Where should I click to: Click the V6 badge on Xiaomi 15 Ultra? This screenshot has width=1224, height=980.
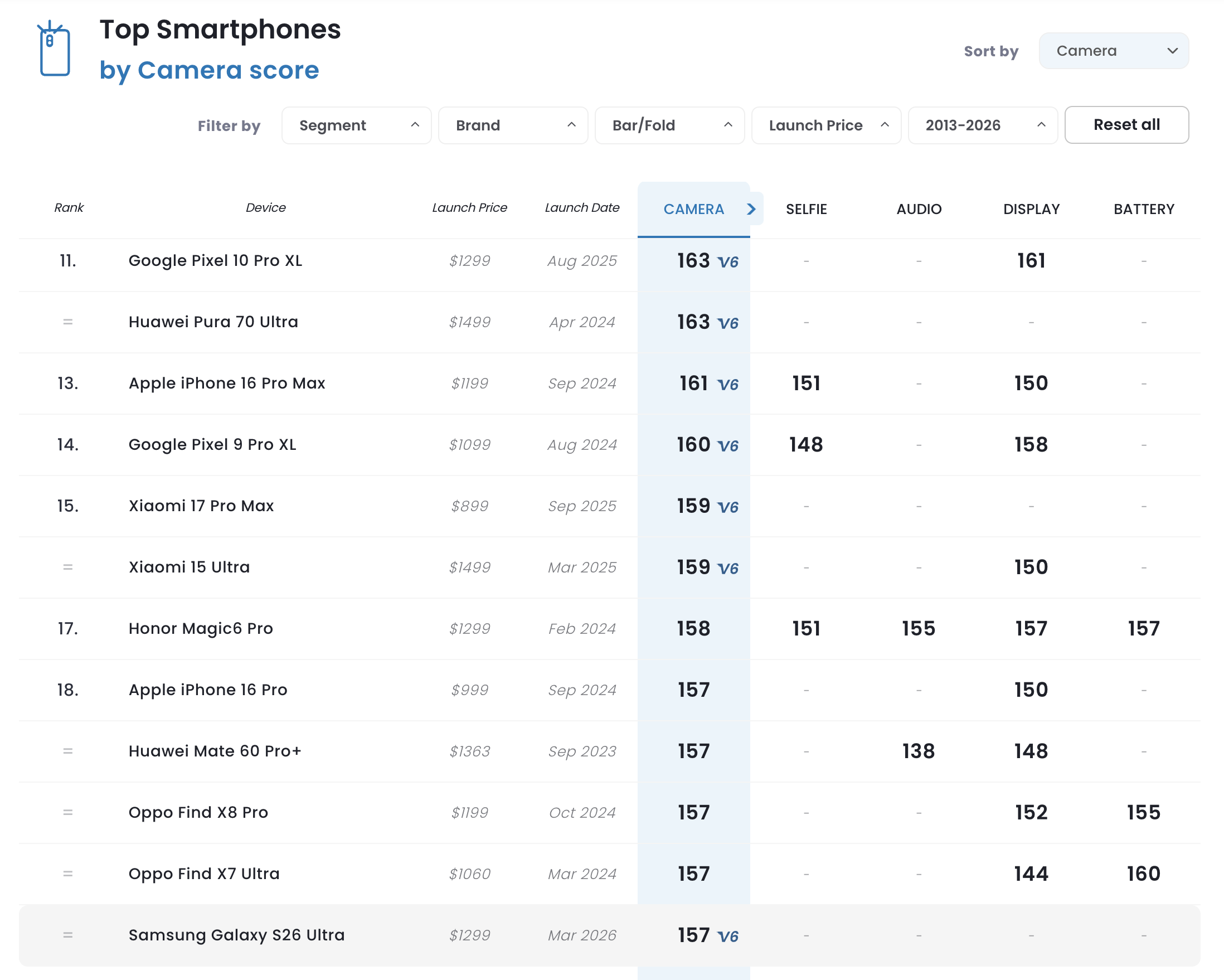(728, 569)
